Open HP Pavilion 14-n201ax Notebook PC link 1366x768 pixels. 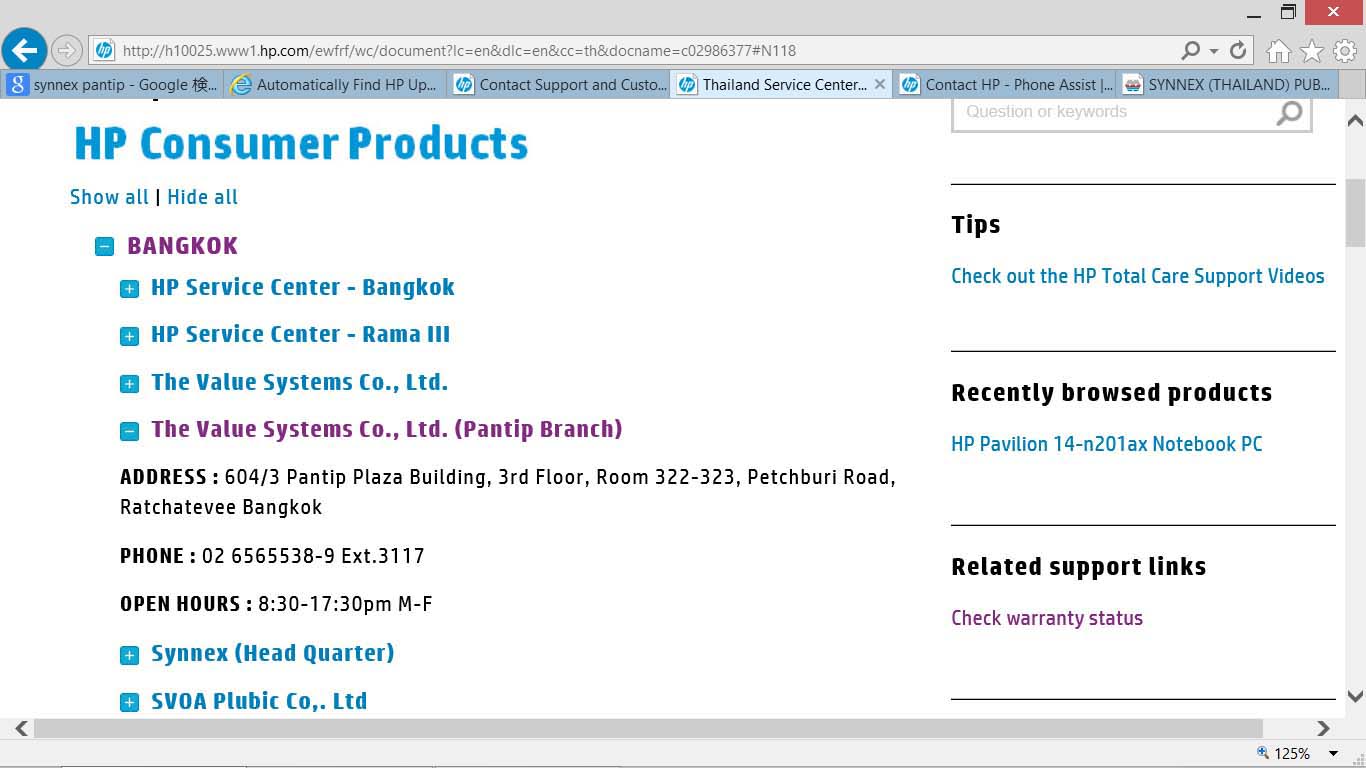1106,444
